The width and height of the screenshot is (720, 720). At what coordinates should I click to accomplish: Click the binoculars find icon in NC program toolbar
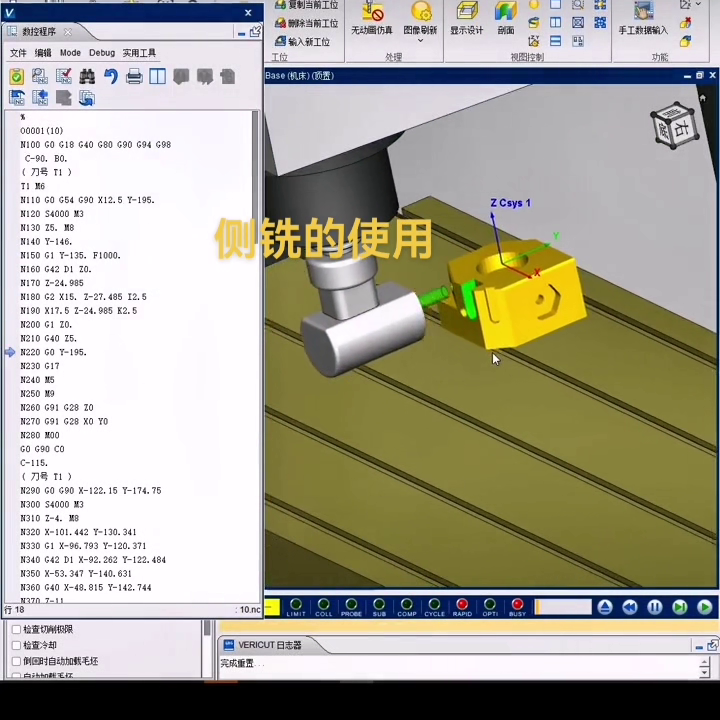point(87,77)
